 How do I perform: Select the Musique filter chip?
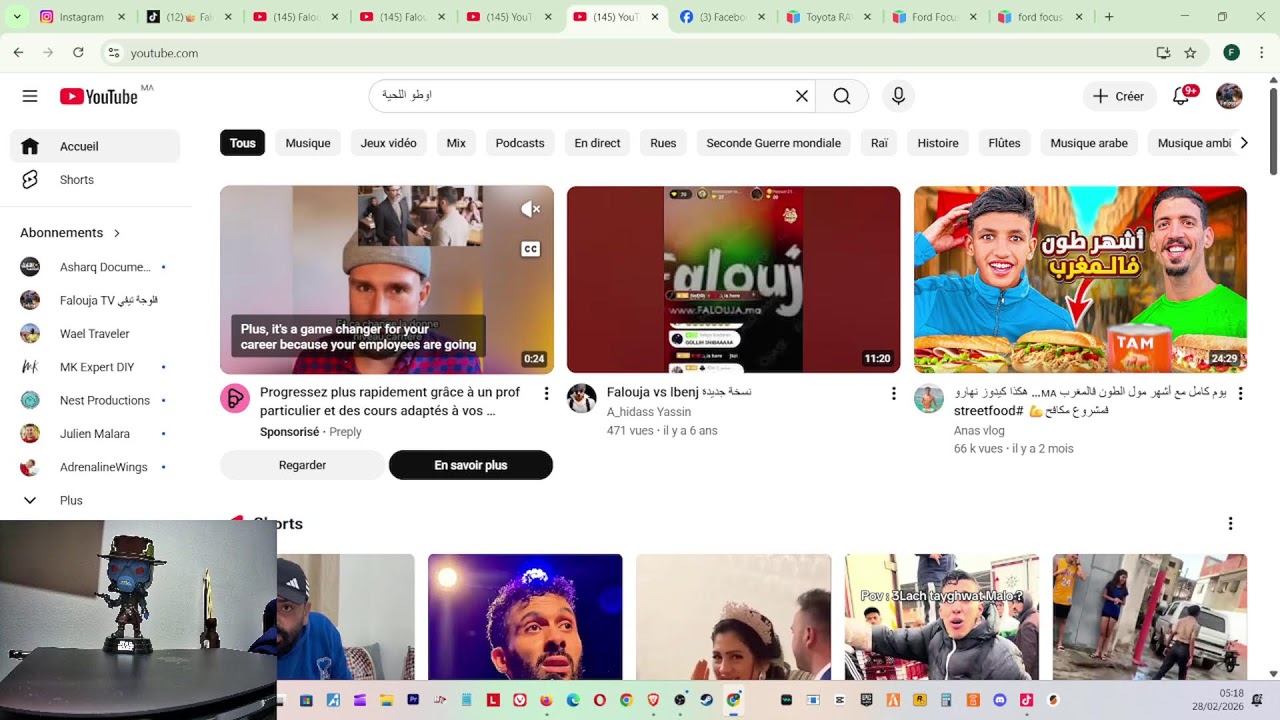click(x=308, y=143)
